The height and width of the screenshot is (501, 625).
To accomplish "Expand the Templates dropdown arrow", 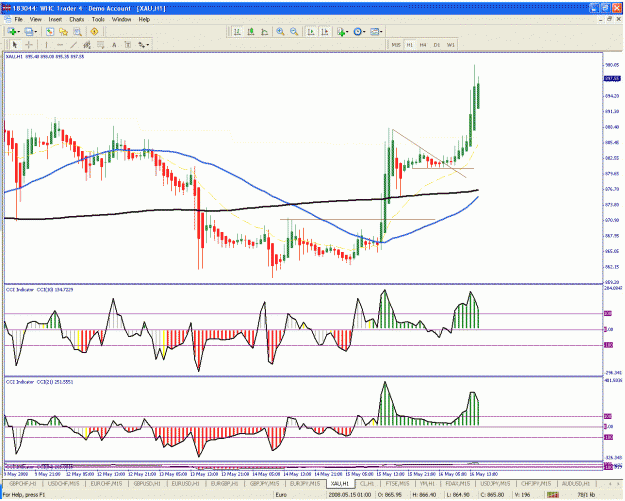I will (x=381, y=31).
